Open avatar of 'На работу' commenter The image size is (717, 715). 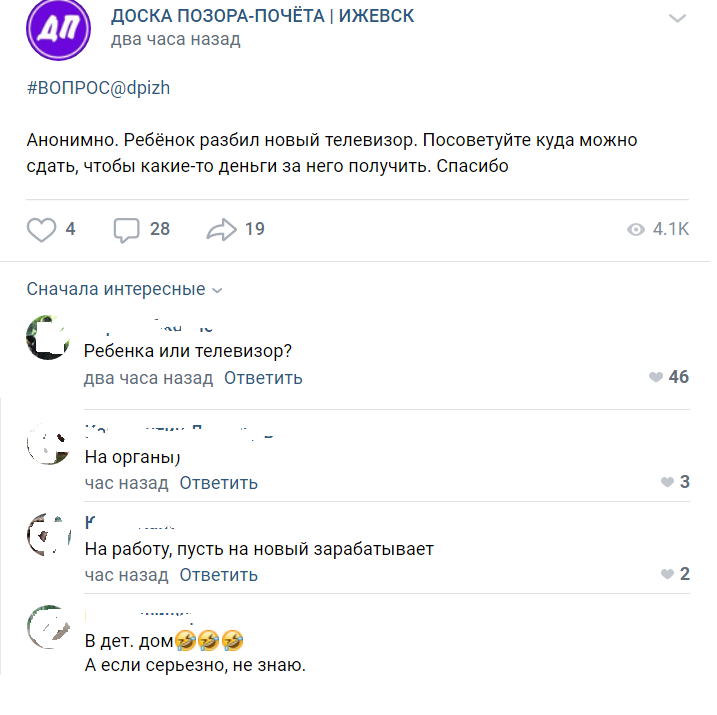pos(48,535)
